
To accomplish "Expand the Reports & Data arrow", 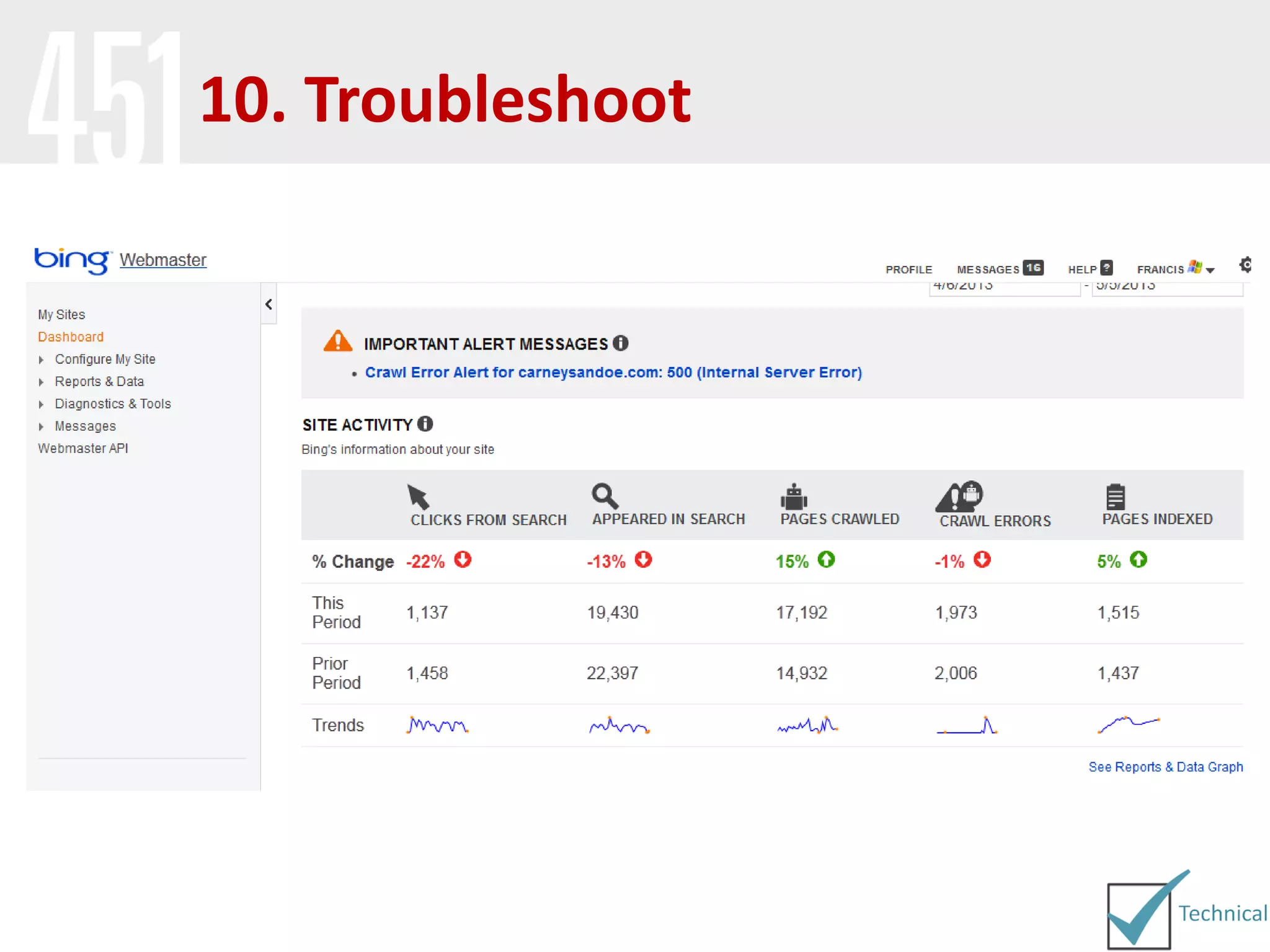I will (x=41, y=382).
